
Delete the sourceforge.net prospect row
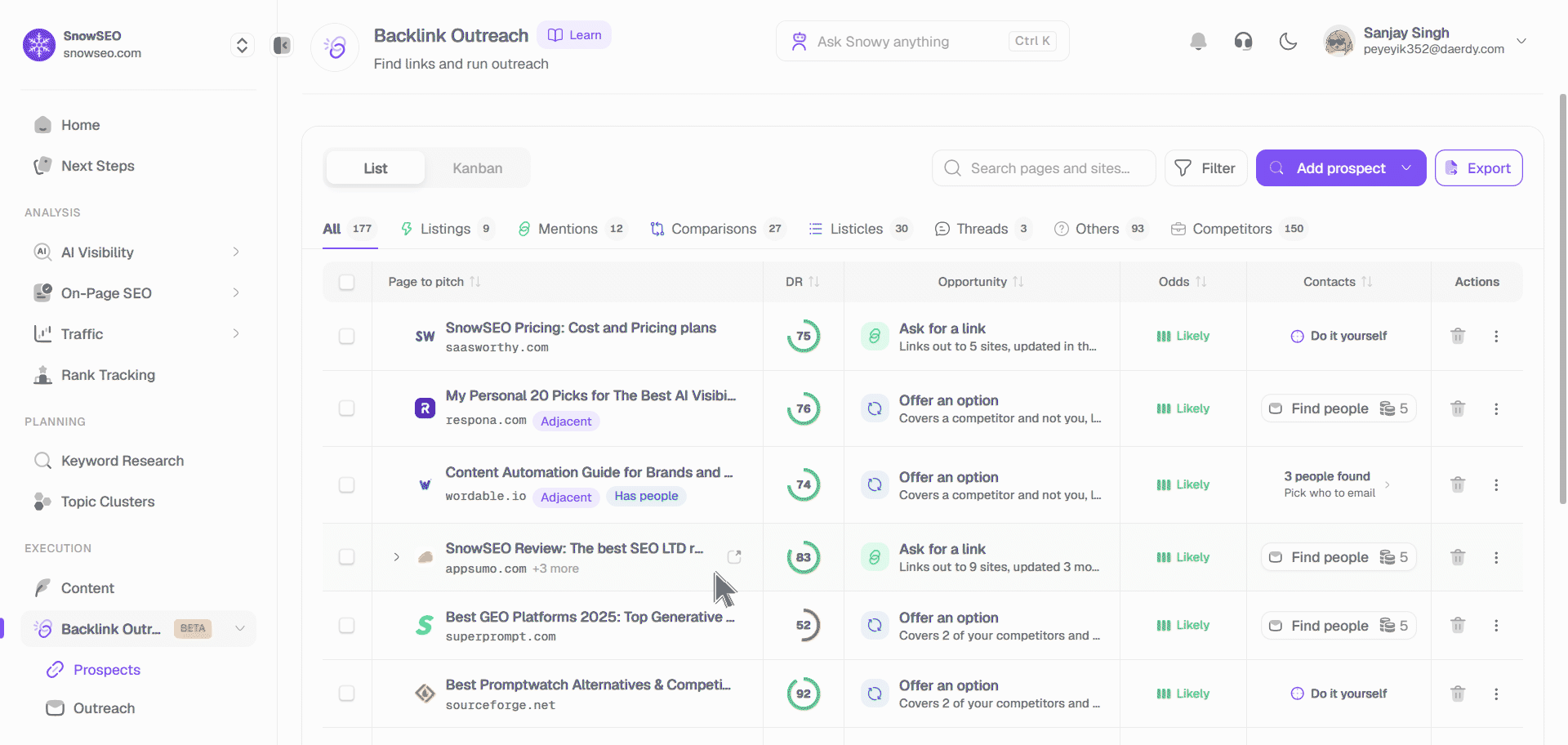coord(1458,694)
